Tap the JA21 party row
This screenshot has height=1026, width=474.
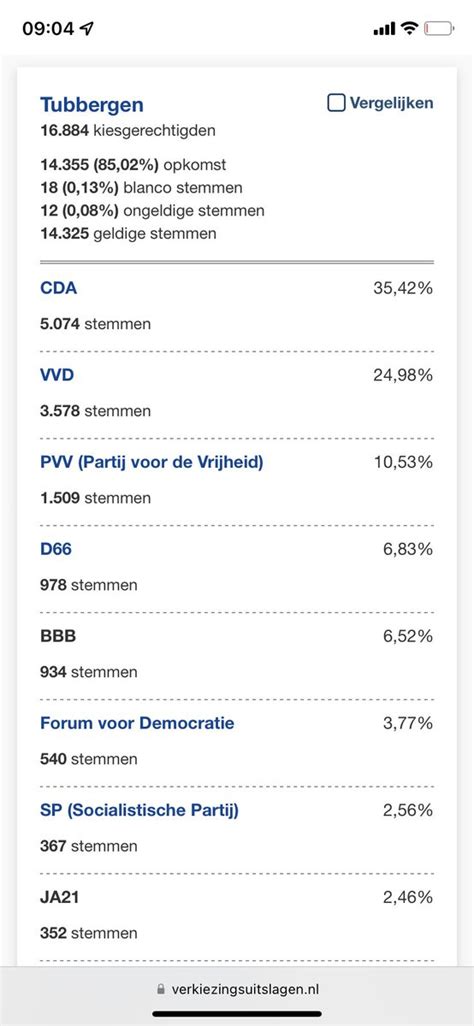tap(236, 915)
